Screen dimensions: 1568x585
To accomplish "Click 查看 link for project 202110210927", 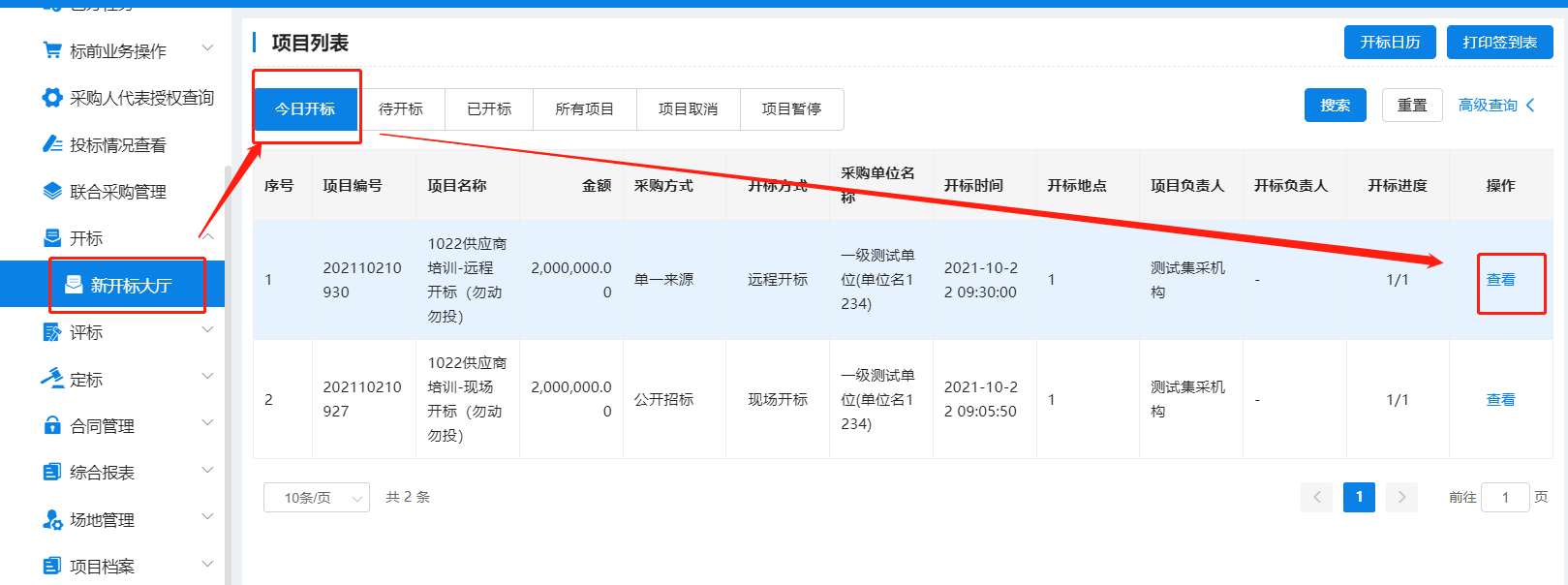I will [x=1500, y=400].
